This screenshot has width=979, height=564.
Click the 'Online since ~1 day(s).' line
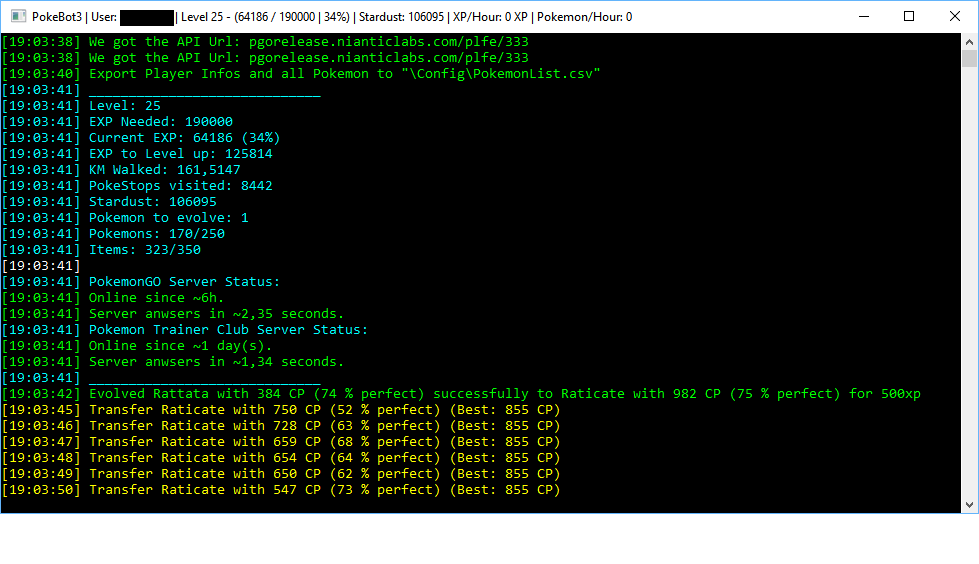(137, 345)
